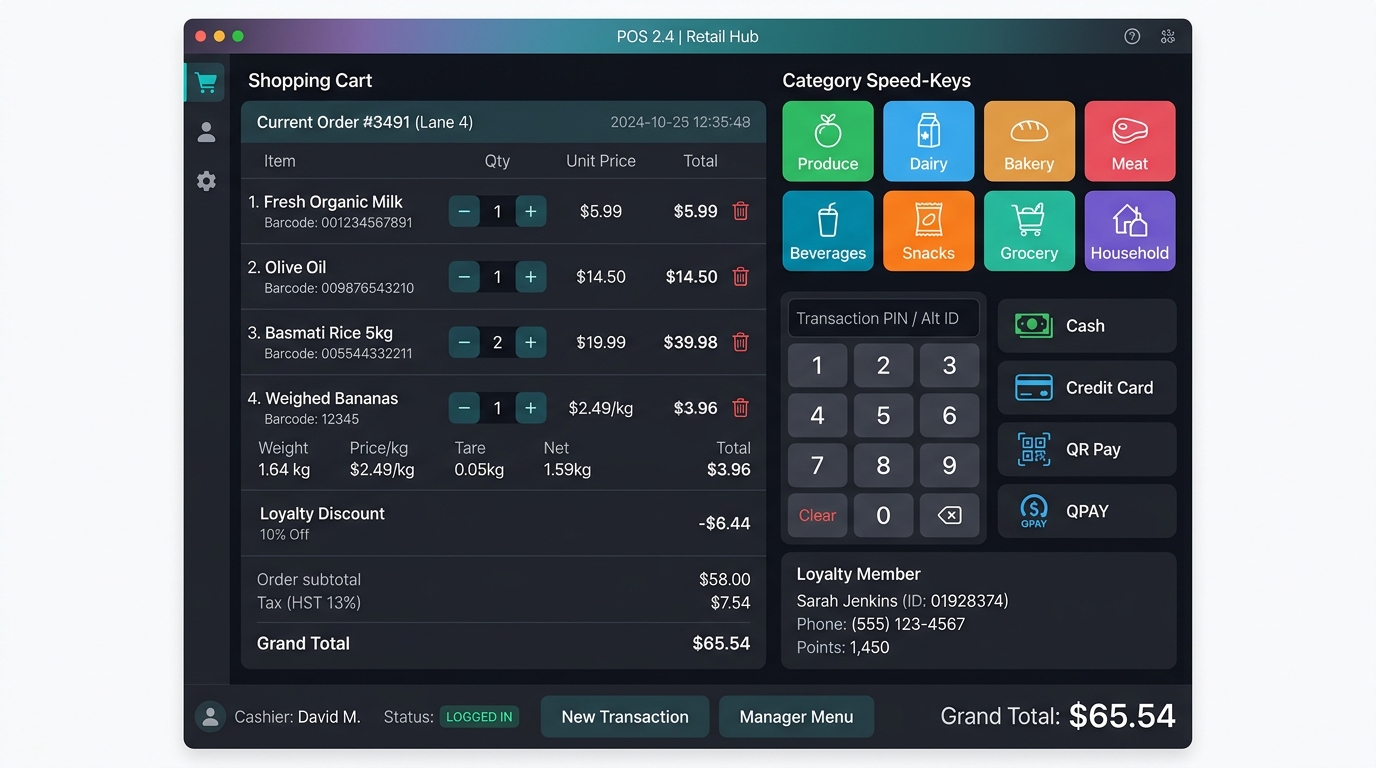
Task: Select the Dairy category speed-key
Action: coord(929,141)
